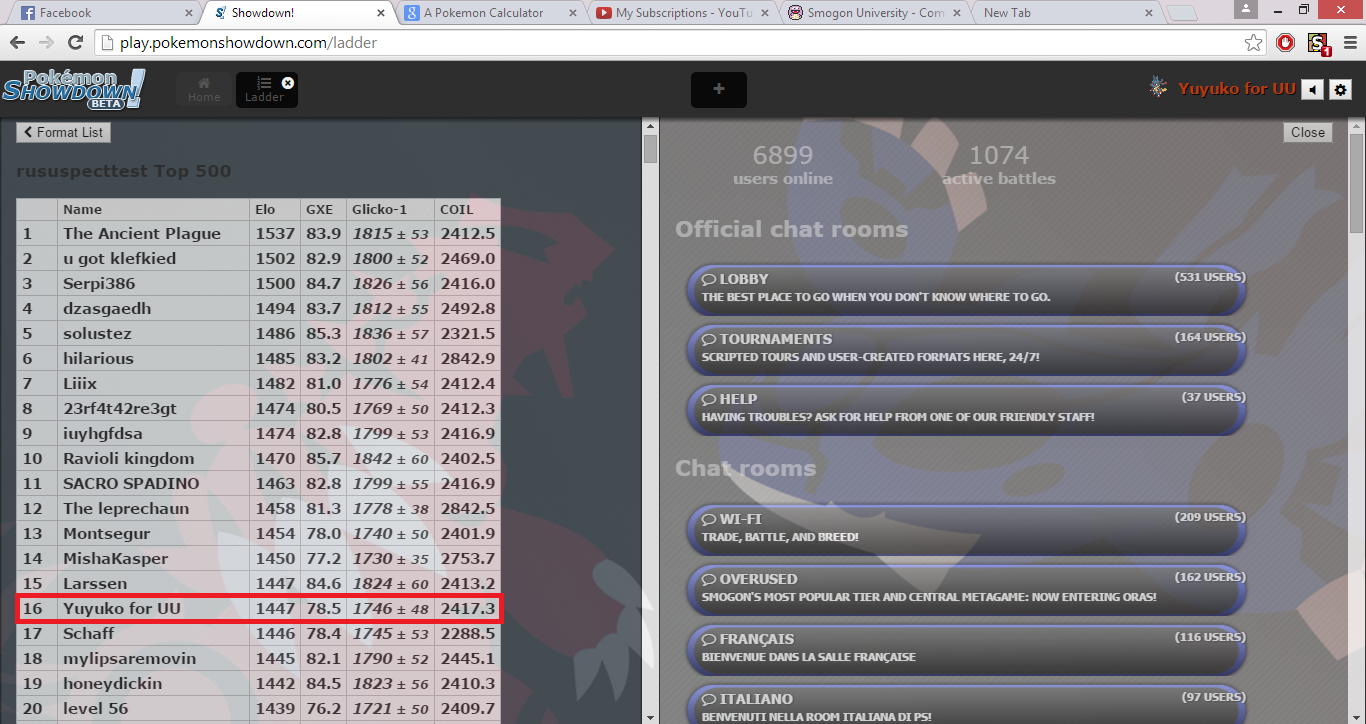Open the Overused chat room
Screen dimensions: 1366x724
(966, 588)
